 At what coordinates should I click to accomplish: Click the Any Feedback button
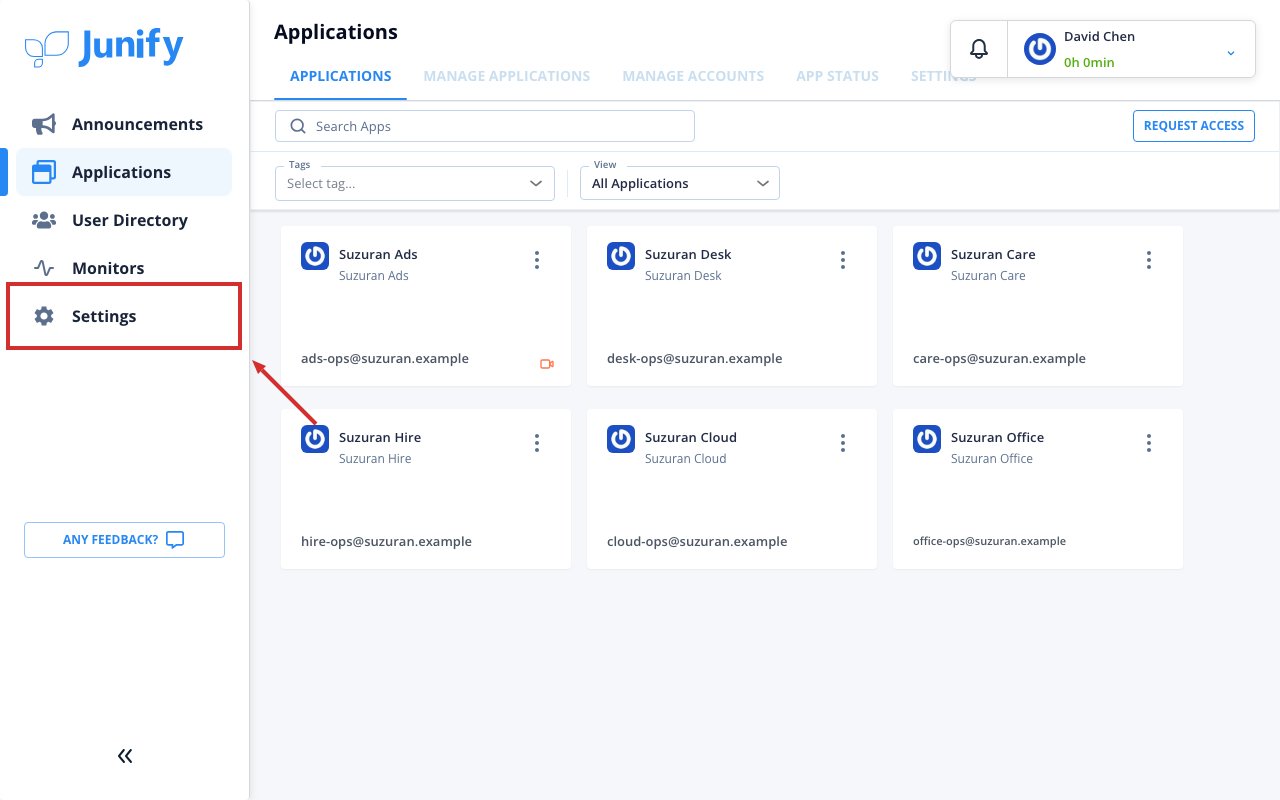(124, 540)
